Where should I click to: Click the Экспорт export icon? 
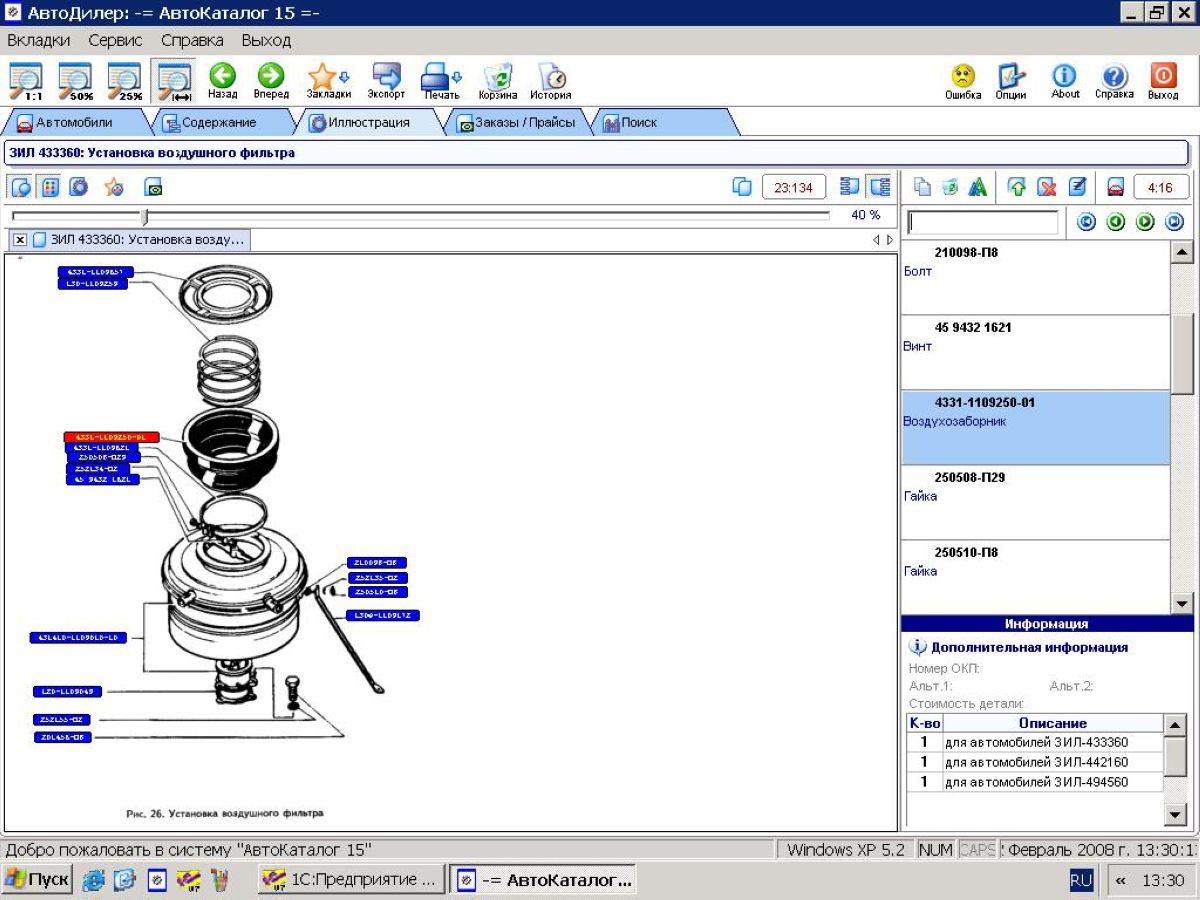coord(386,81)
